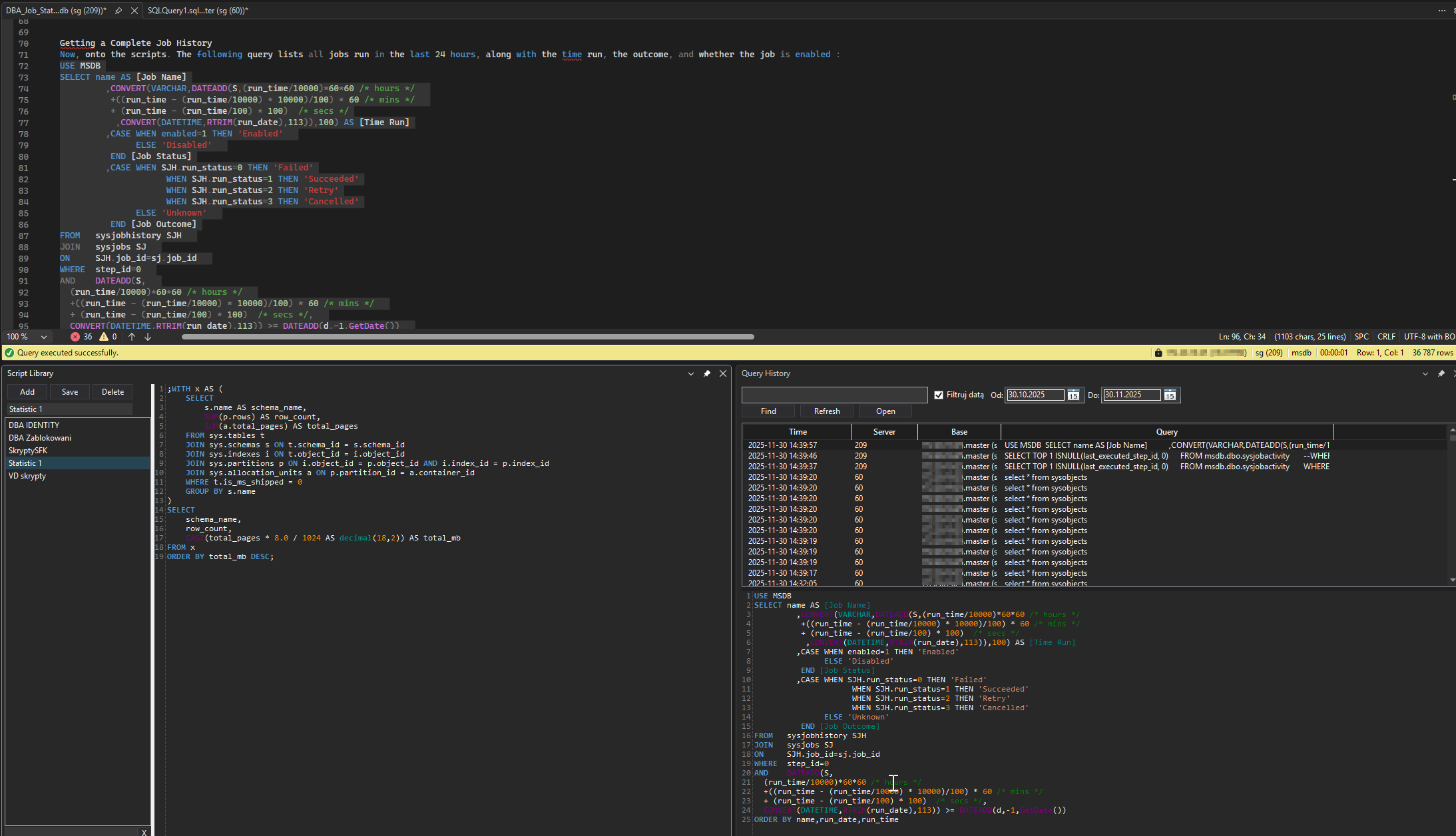Switch to the SQLQuery1.sql tab
The height and width of the screenshot is (836, 1456).
pos(197,11)
